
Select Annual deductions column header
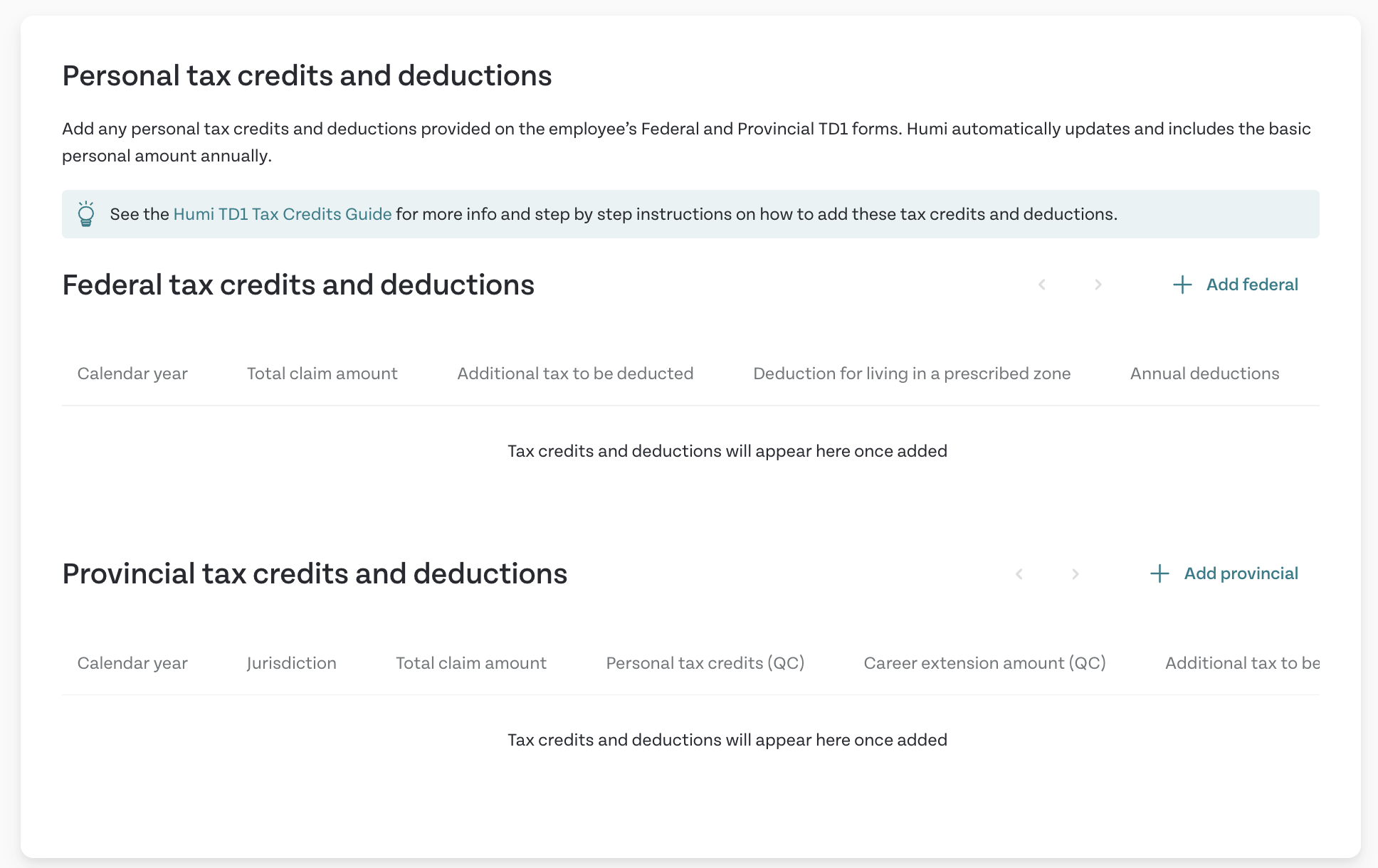1205,374
